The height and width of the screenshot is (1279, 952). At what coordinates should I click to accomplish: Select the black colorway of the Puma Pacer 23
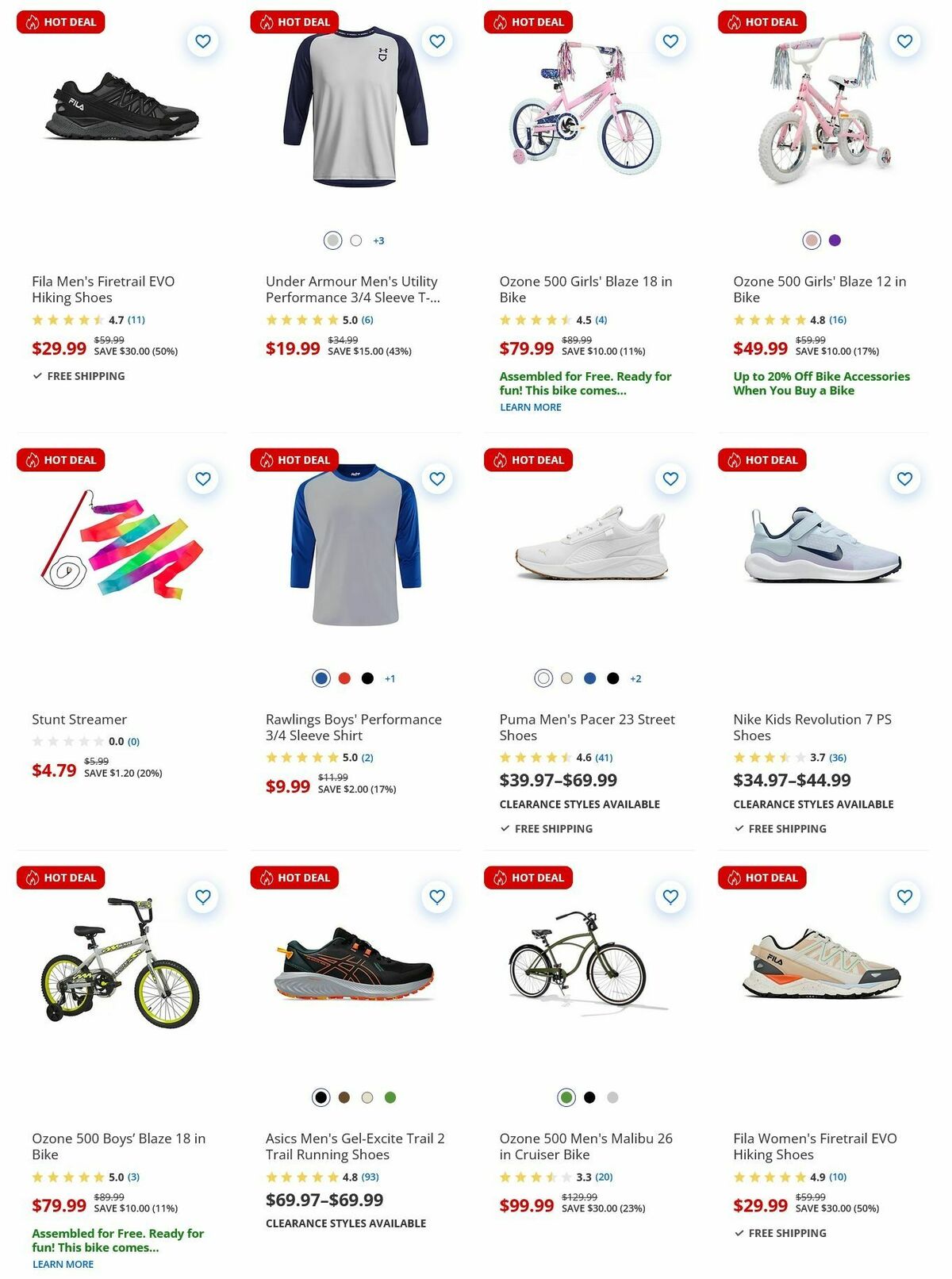click(x=612, y=678)
